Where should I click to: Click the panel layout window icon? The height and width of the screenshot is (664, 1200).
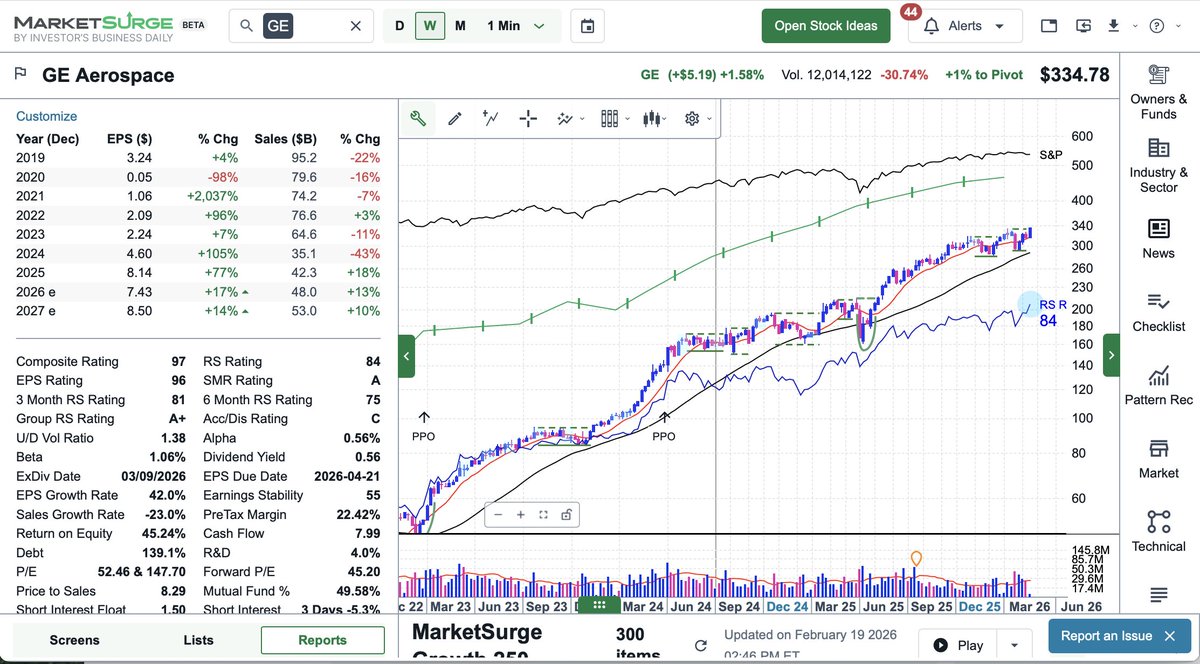click(1048, 26)
